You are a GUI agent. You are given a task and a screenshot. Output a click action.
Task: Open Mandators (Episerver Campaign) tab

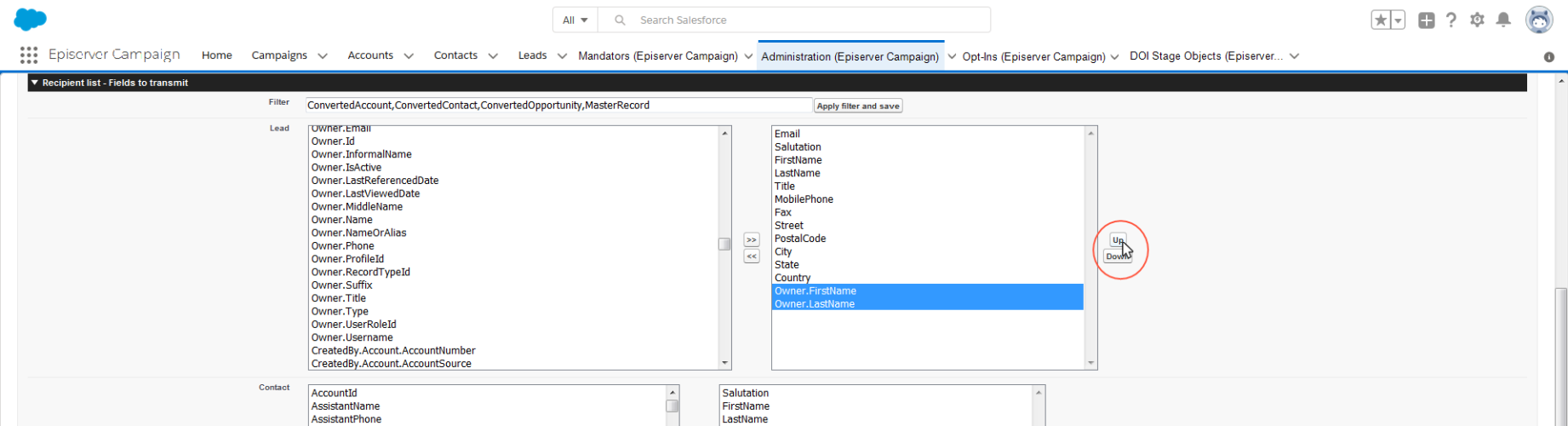pos(657,56)
